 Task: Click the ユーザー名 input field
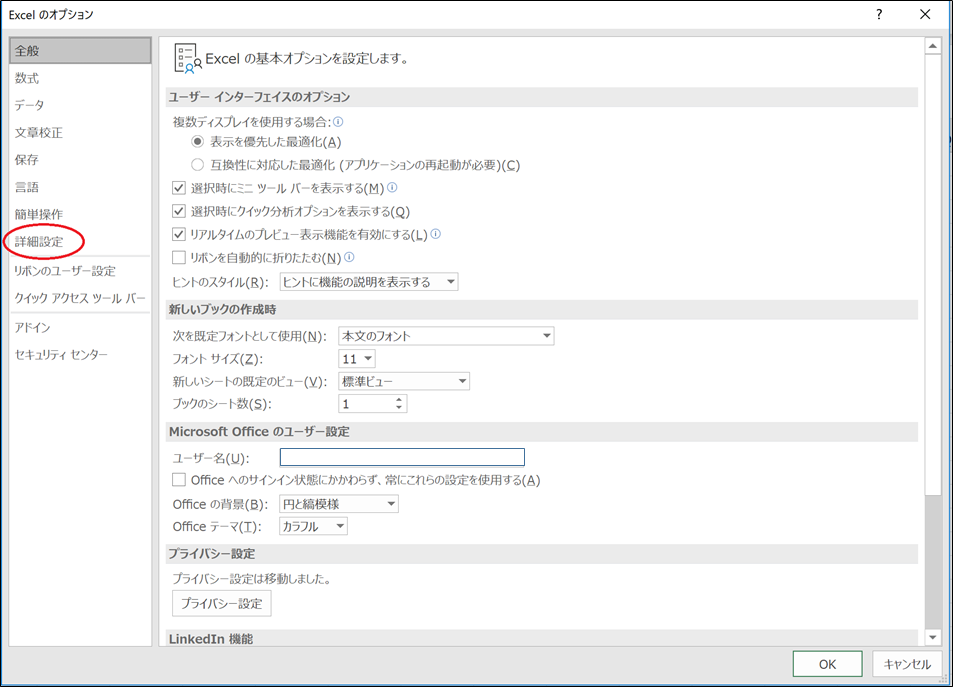click(x=402, y=457)
